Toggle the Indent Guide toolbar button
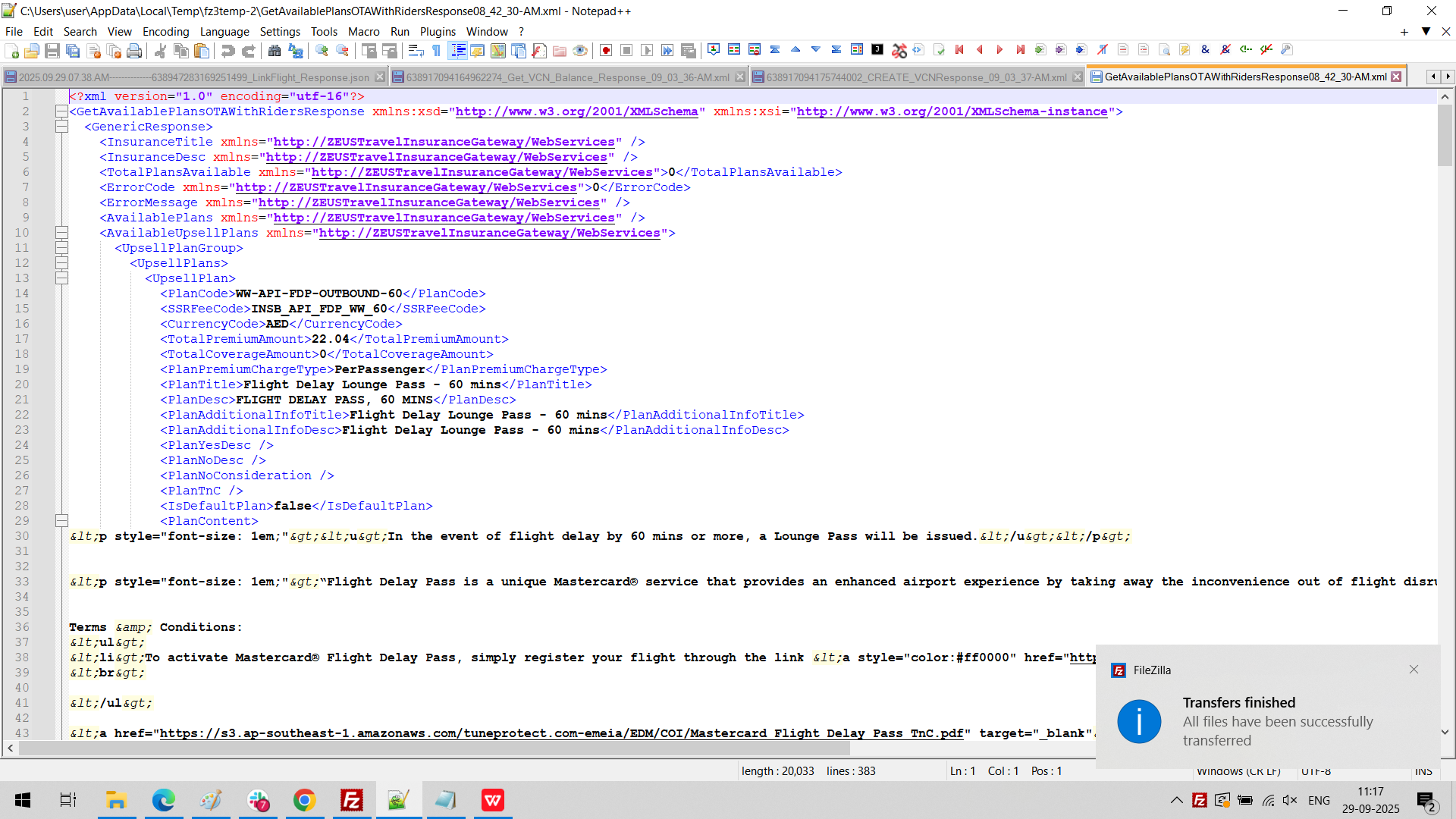1456x819 pixels. [458, 51]
